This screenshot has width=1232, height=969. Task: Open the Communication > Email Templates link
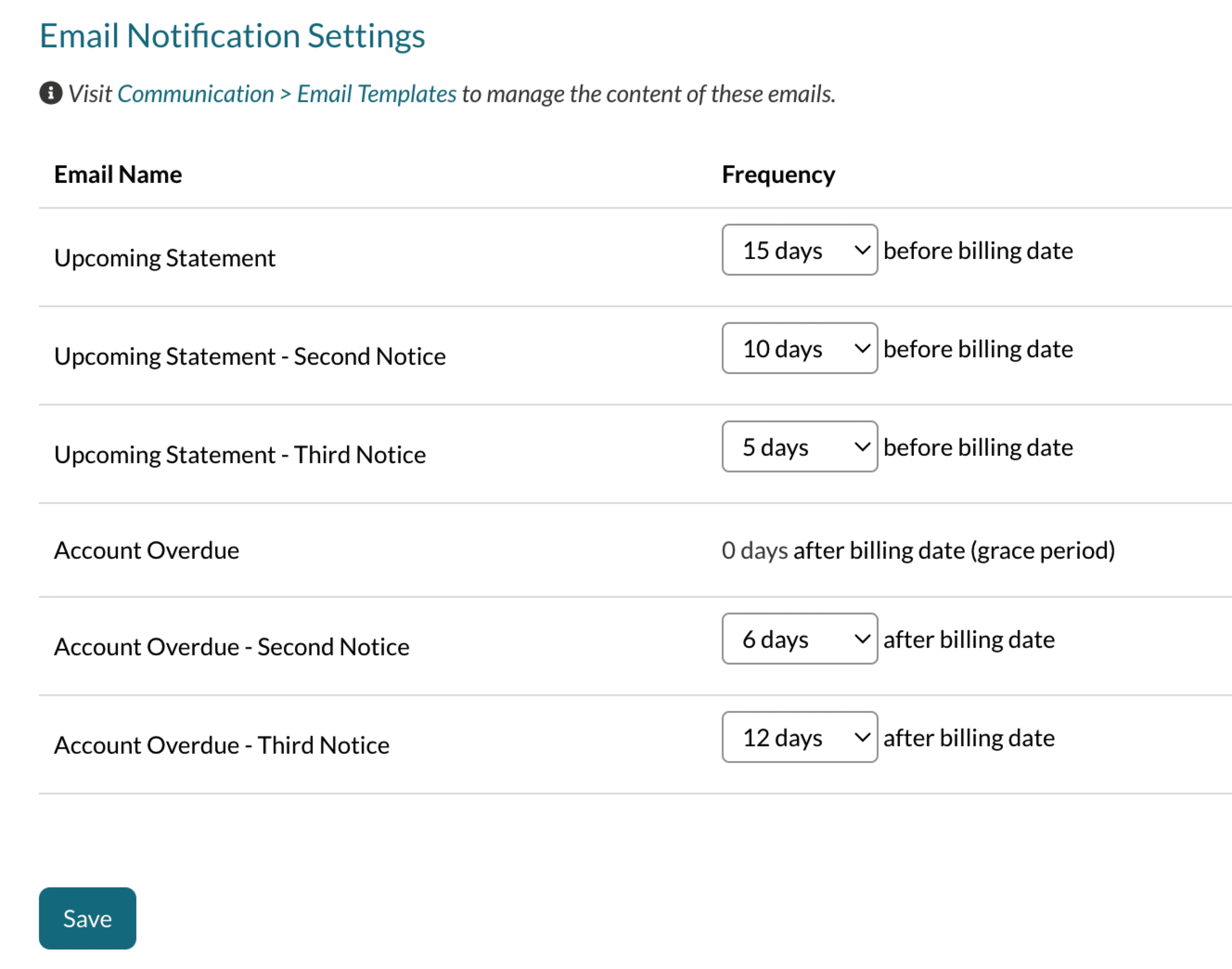(286, 94)
